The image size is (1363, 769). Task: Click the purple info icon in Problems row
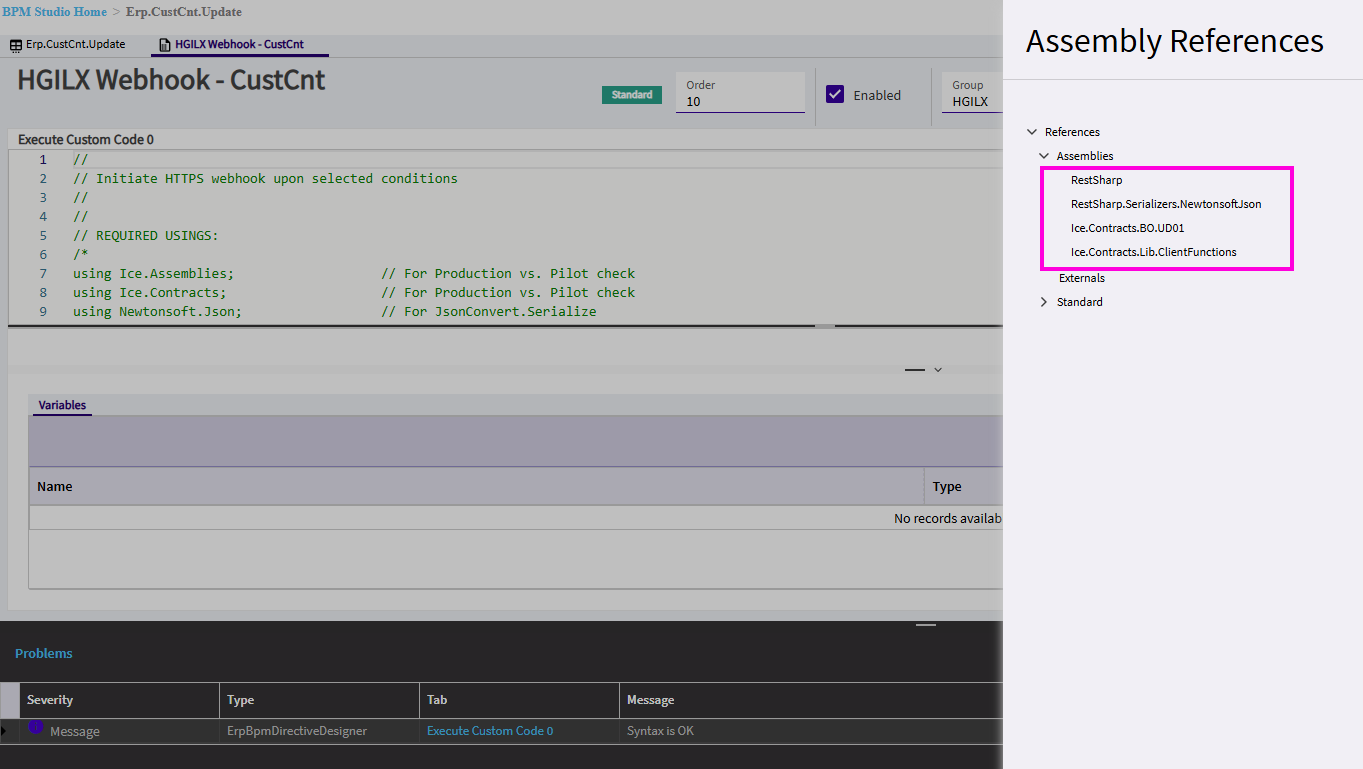tap(36, 727)
